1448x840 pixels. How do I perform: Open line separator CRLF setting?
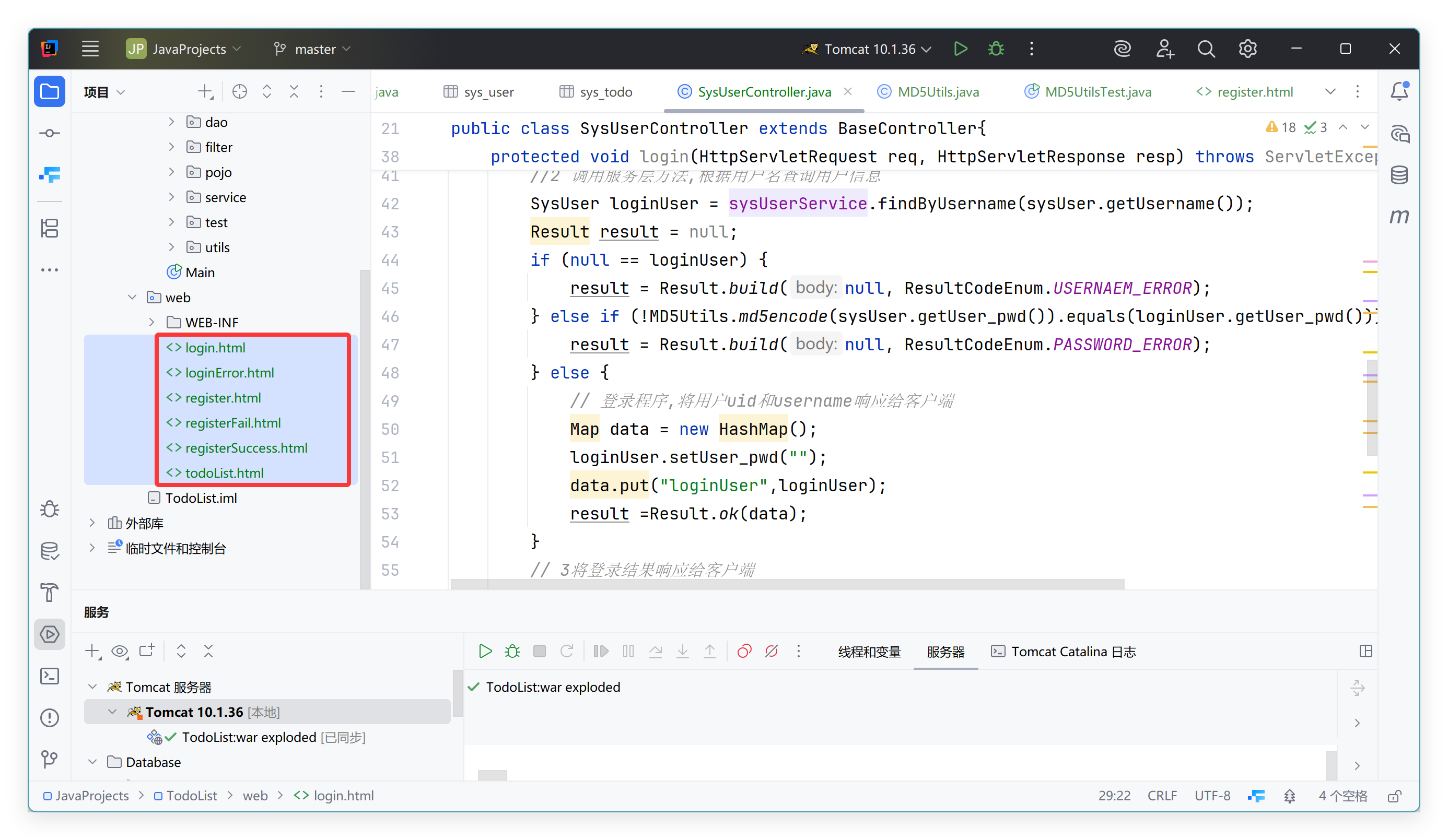point(1162,796)
